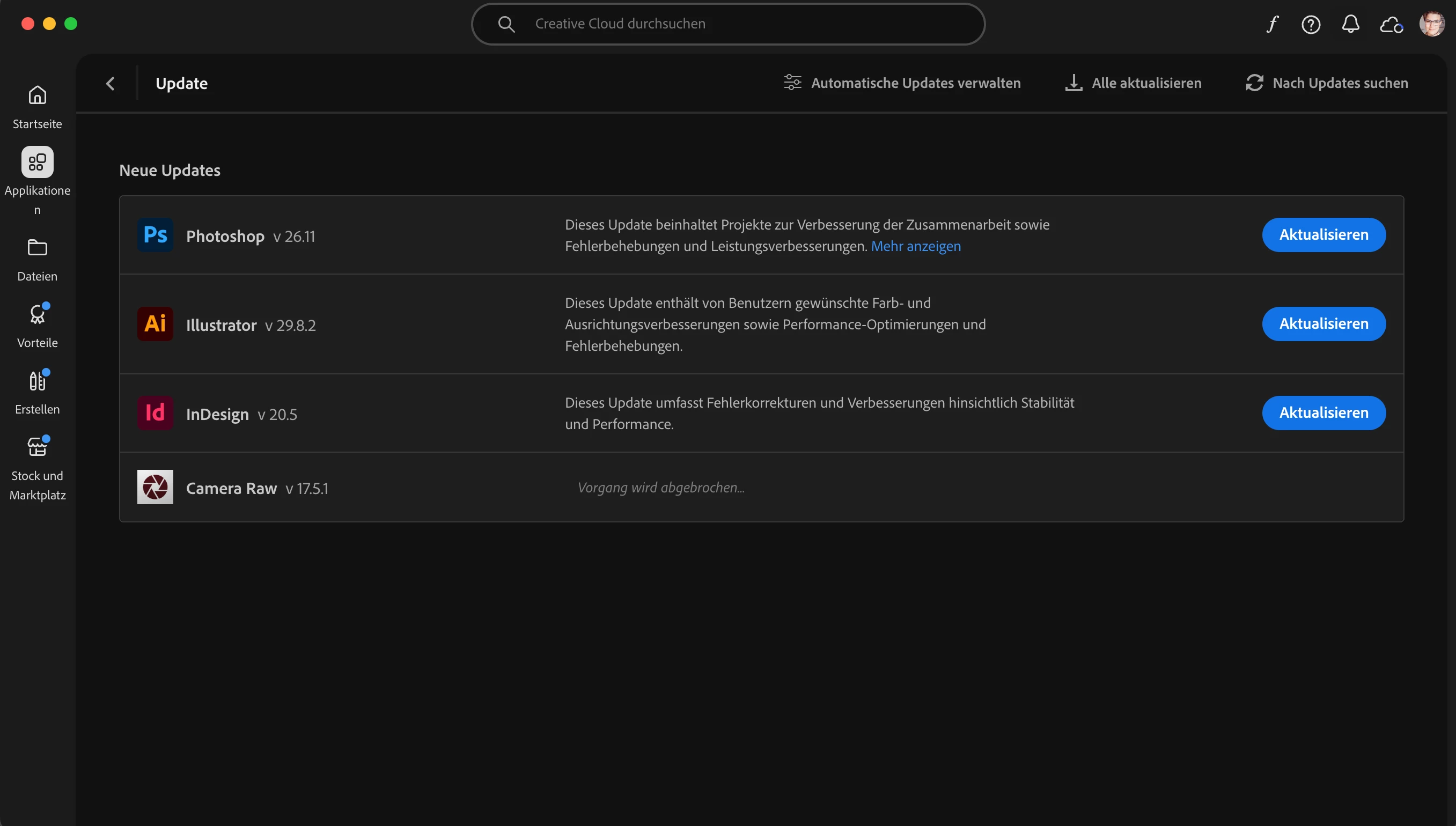
Task: Open the help question mark icon
Action: 1311,24
